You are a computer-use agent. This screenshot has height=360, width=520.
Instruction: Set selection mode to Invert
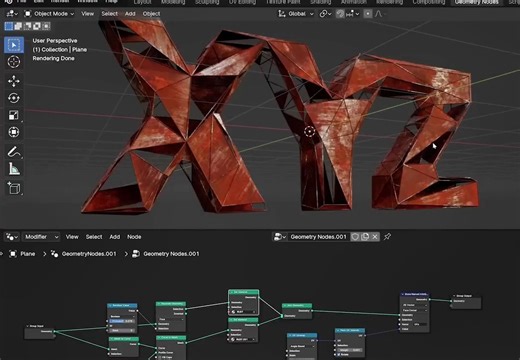pos(37,26)
